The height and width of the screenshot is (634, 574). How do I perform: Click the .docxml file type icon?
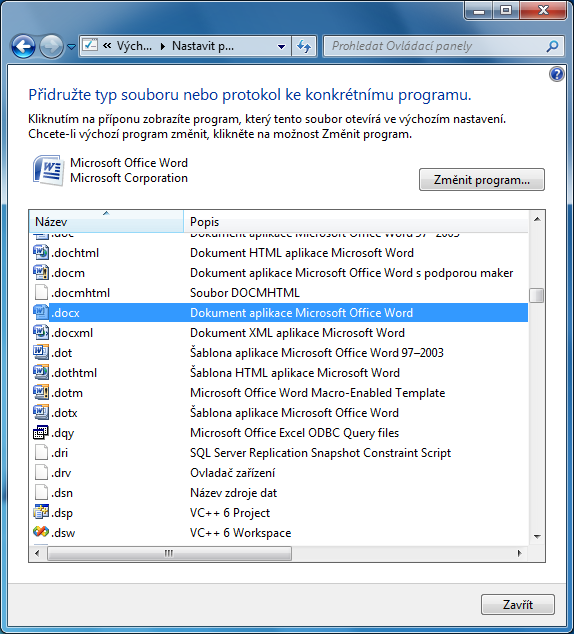point(41,333)
